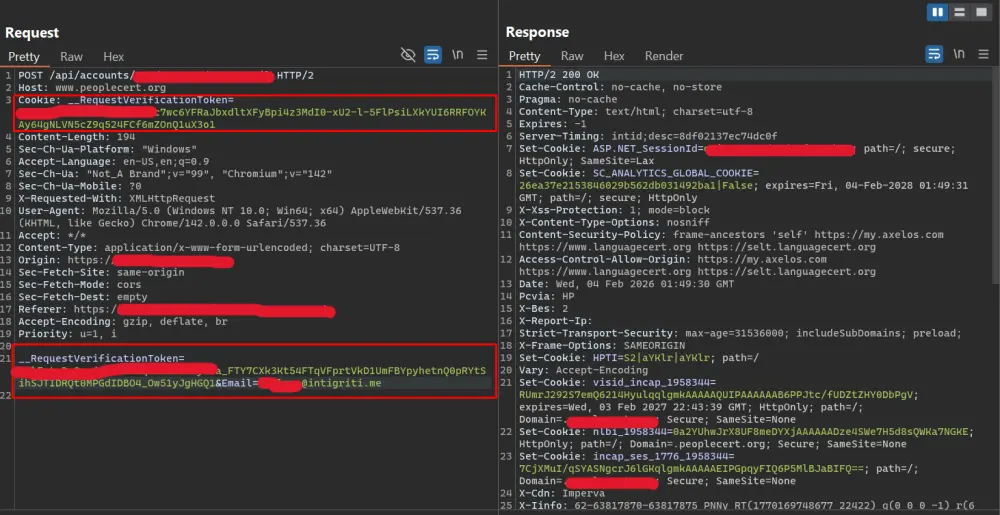This screenshot has width=1000, height=515.
Task: Toggle non-printable \n characters in Request
Action: [x=458, y=55]
